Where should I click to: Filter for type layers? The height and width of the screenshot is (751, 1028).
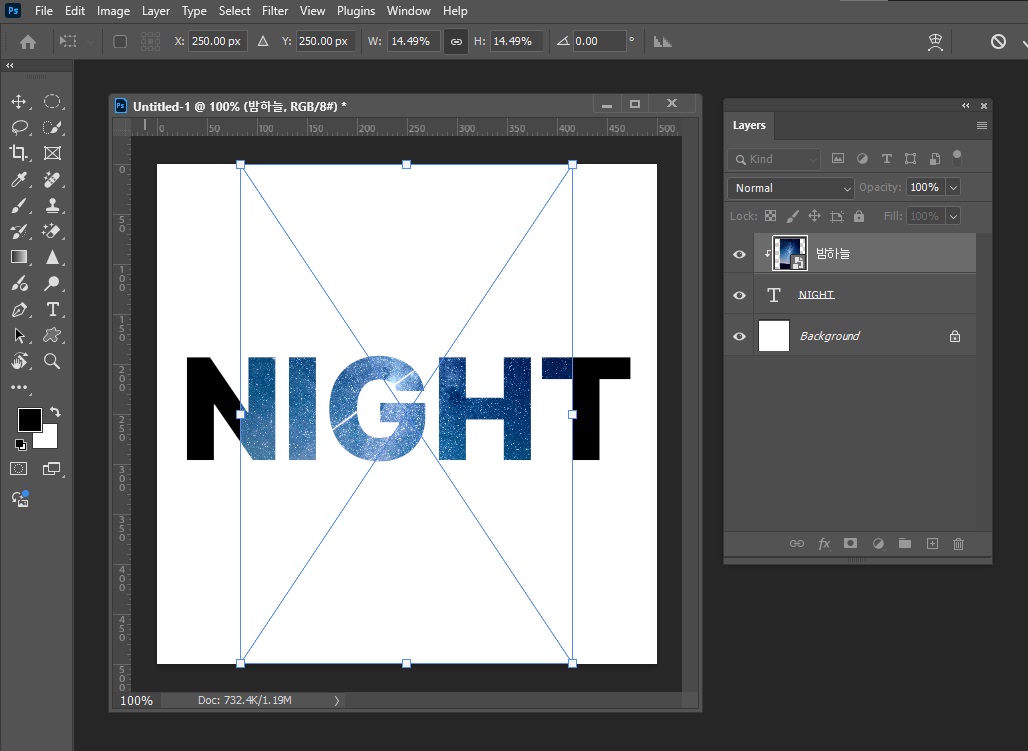click(x=886, y=159)
